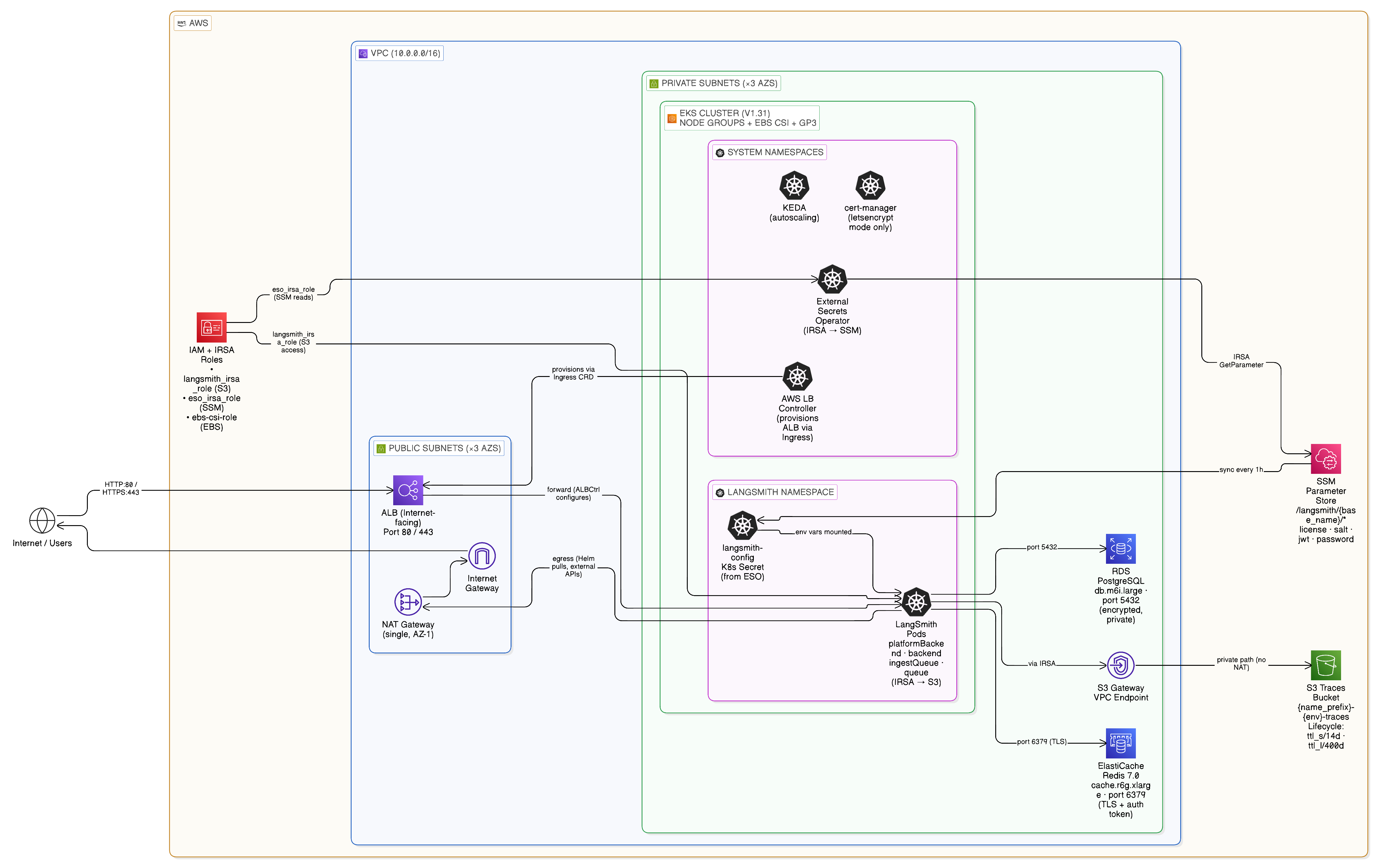The height and width of the screenshot is (868, 1380).
Task: Click the LangSmith Pods platformBackend caption
Action: [916, 653]
